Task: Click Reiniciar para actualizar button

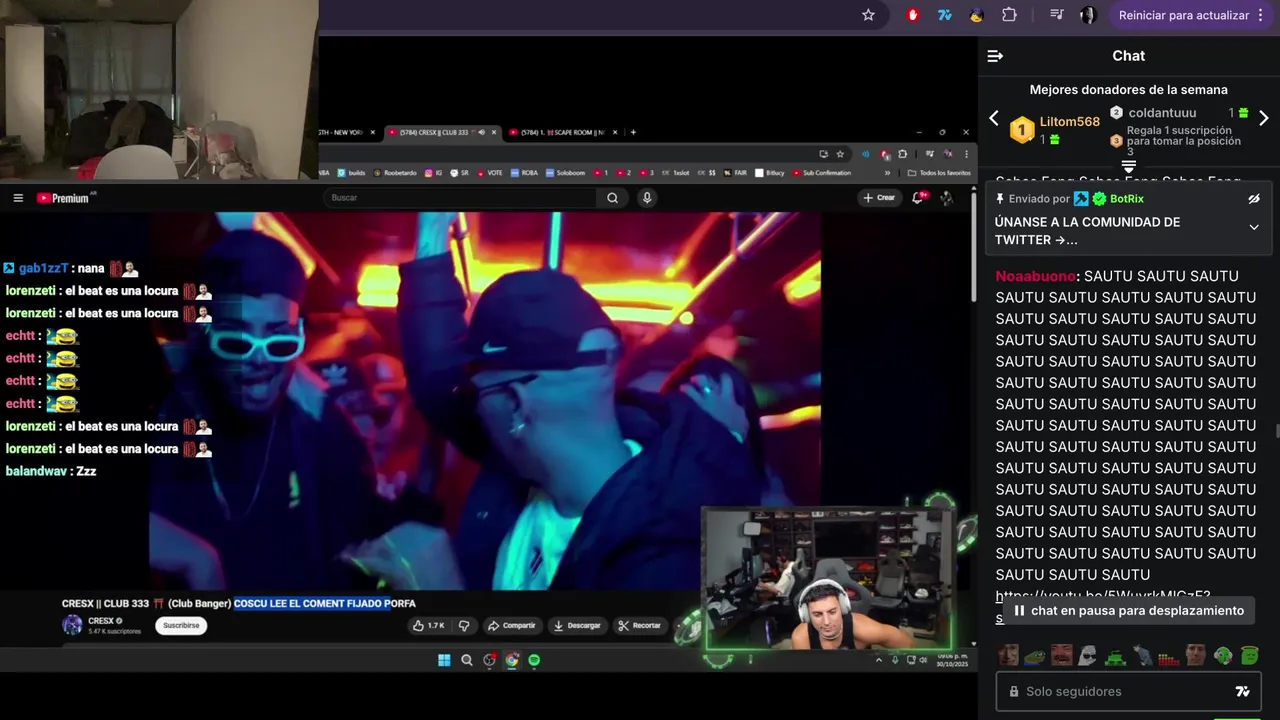Action: (1184, 15)
